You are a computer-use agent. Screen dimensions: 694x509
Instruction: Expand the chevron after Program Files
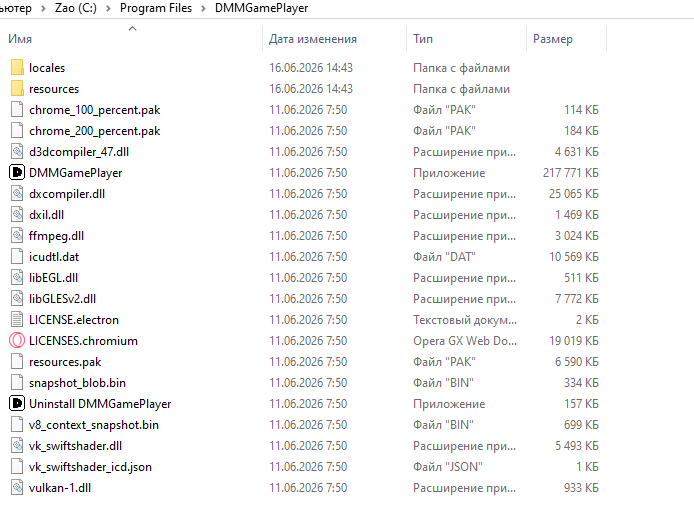(x=204, y=8)
